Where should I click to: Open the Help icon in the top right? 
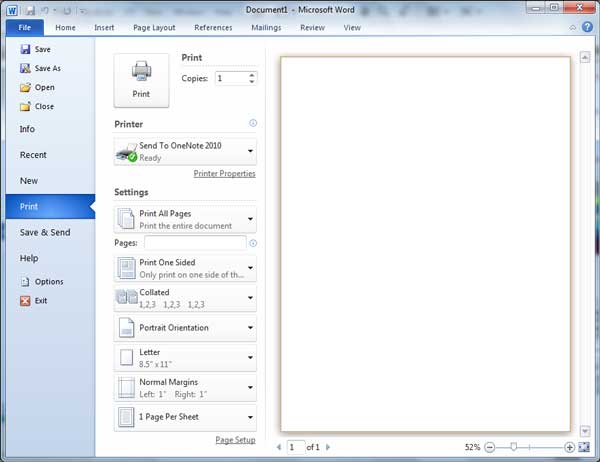pos(587,27)
